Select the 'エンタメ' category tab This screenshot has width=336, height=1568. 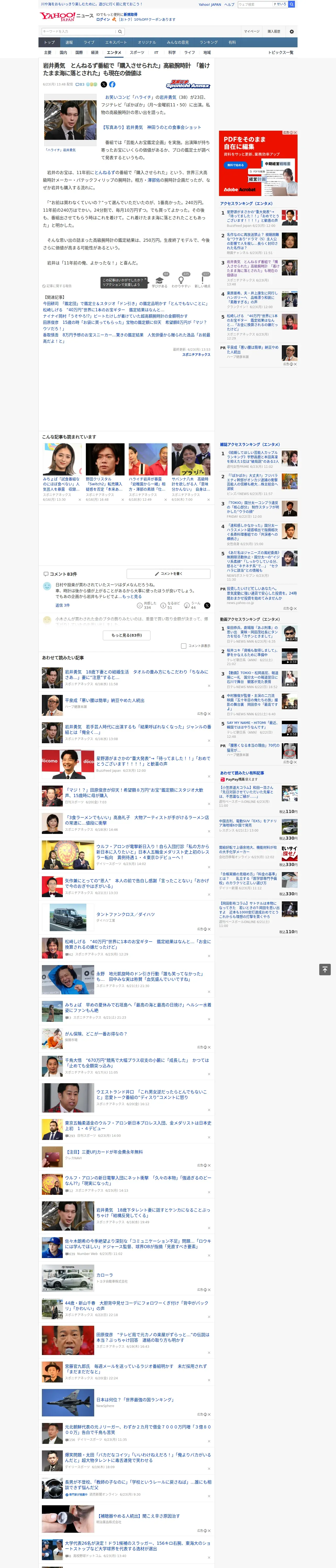pos(114,52)
